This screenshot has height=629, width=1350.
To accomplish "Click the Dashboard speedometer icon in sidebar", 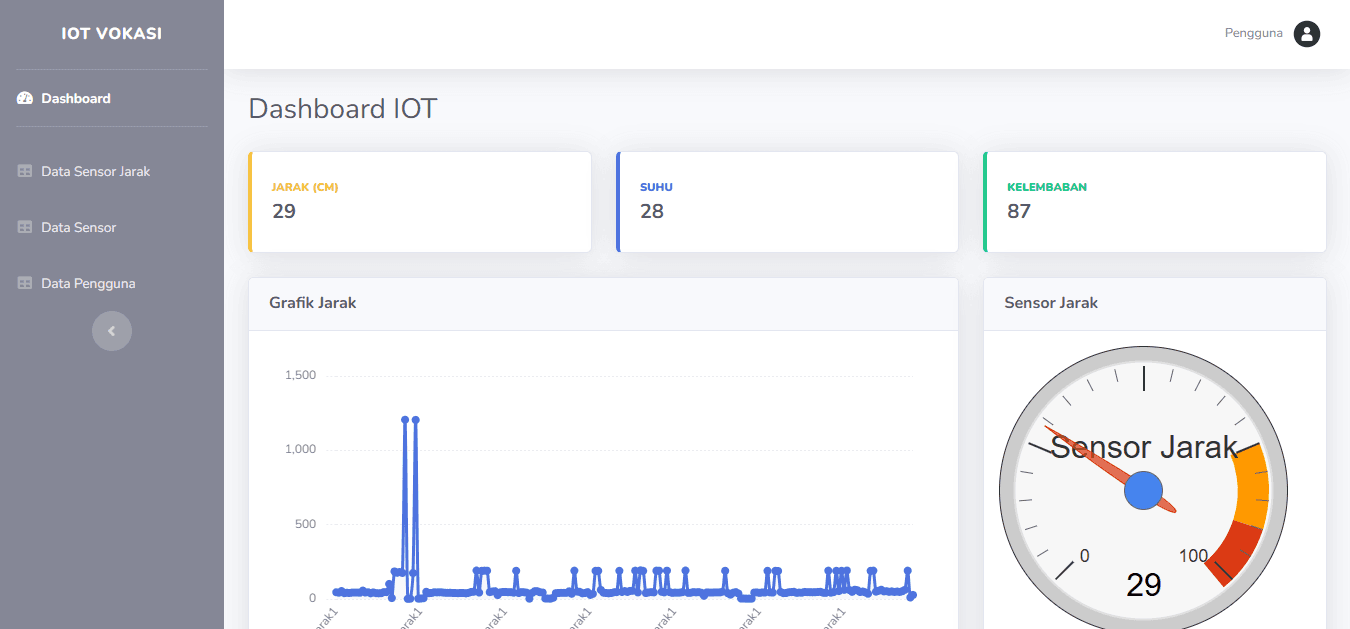I will coord(23,97).
